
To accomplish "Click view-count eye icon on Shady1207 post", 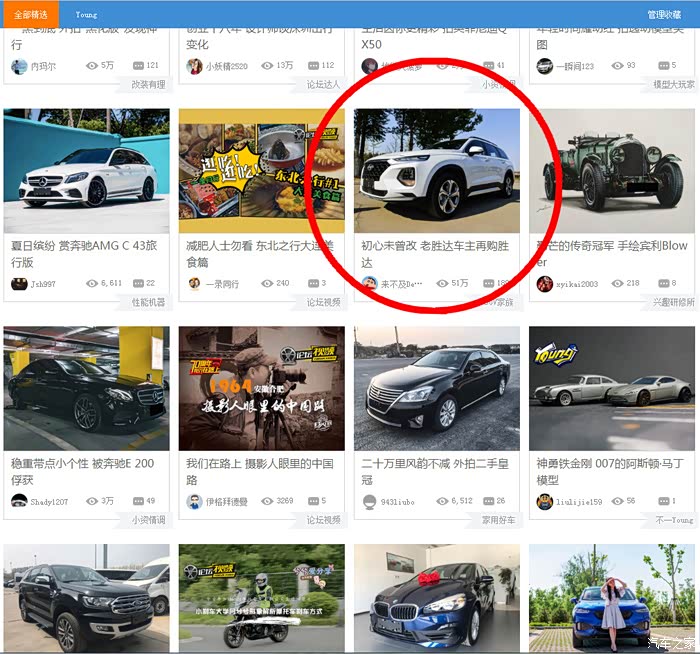I will pyautogui.click(x=92, y=501).
